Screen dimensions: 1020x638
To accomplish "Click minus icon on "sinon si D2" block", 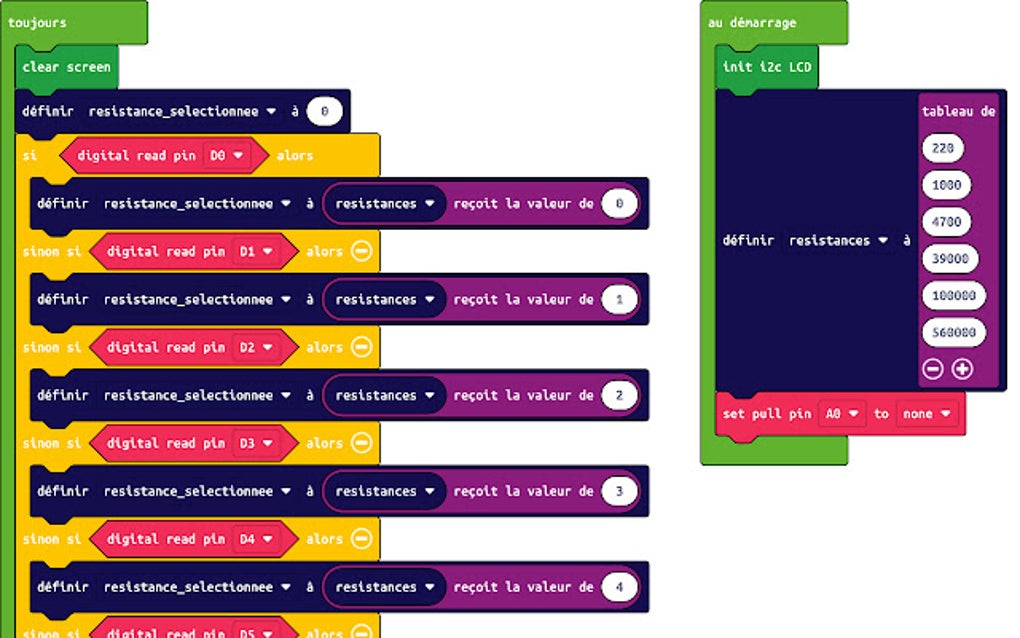I will (362, 347).
